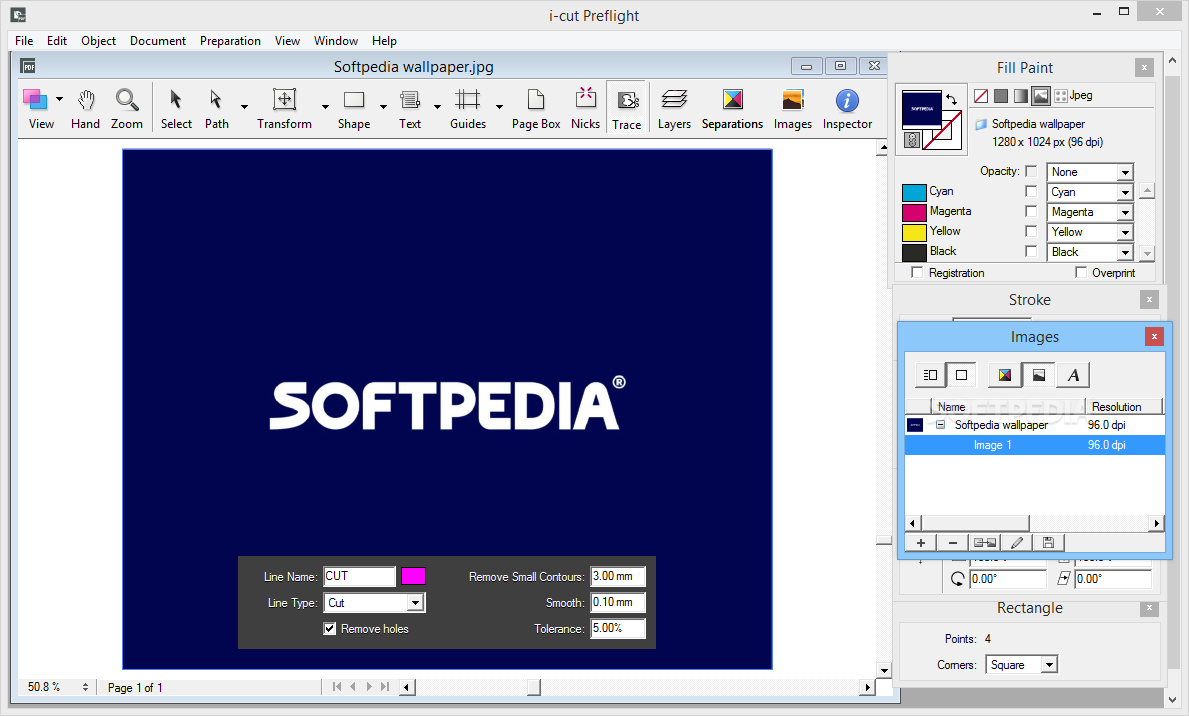Open the Layers panel
The width and height of the screenshot is (1189, 716).
(674, 108)
